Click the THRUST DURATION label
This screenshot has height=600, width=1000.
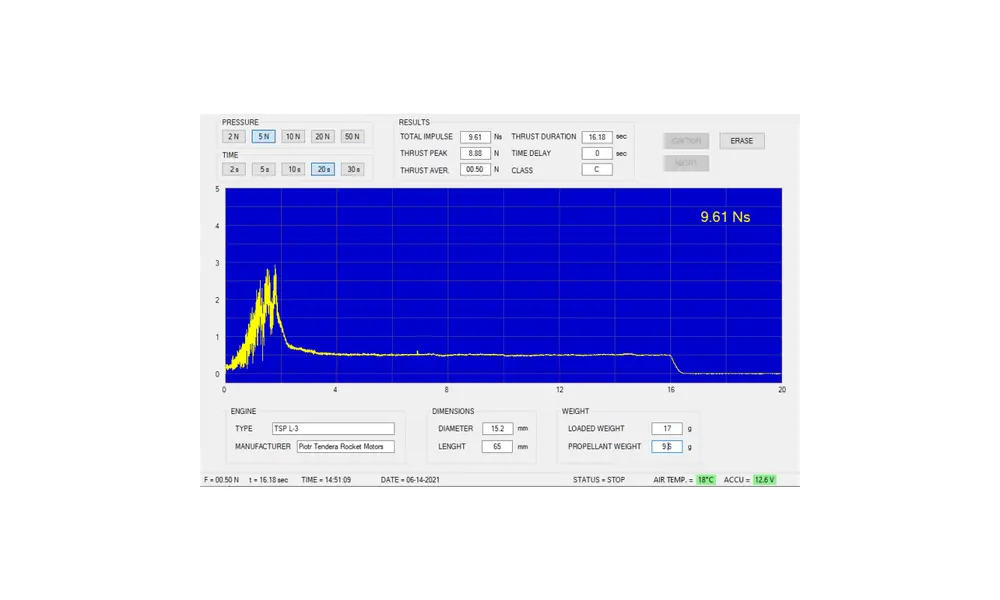coord(543,137)
